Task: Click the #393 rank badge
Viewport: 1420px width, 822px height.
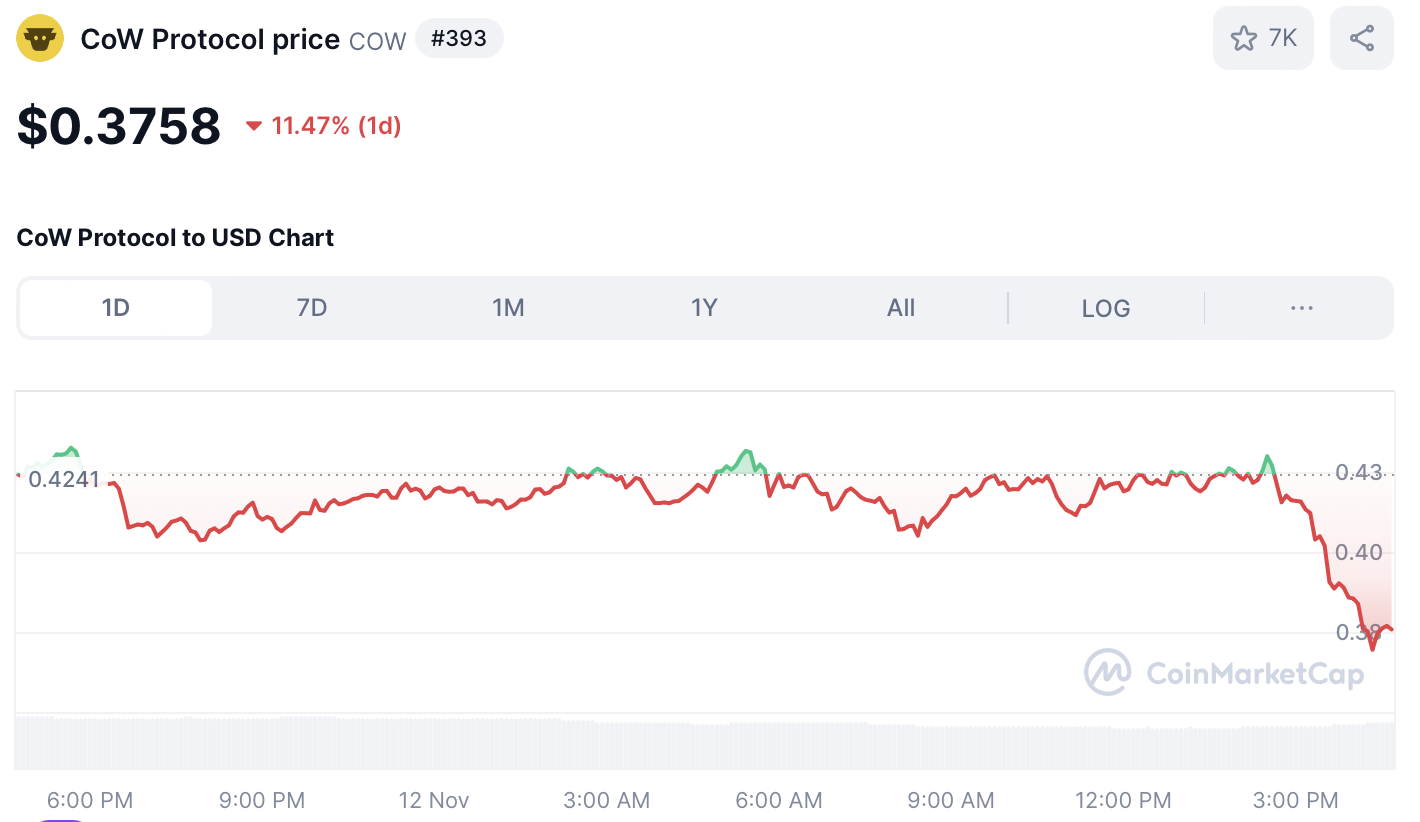Action: (459, 39)
